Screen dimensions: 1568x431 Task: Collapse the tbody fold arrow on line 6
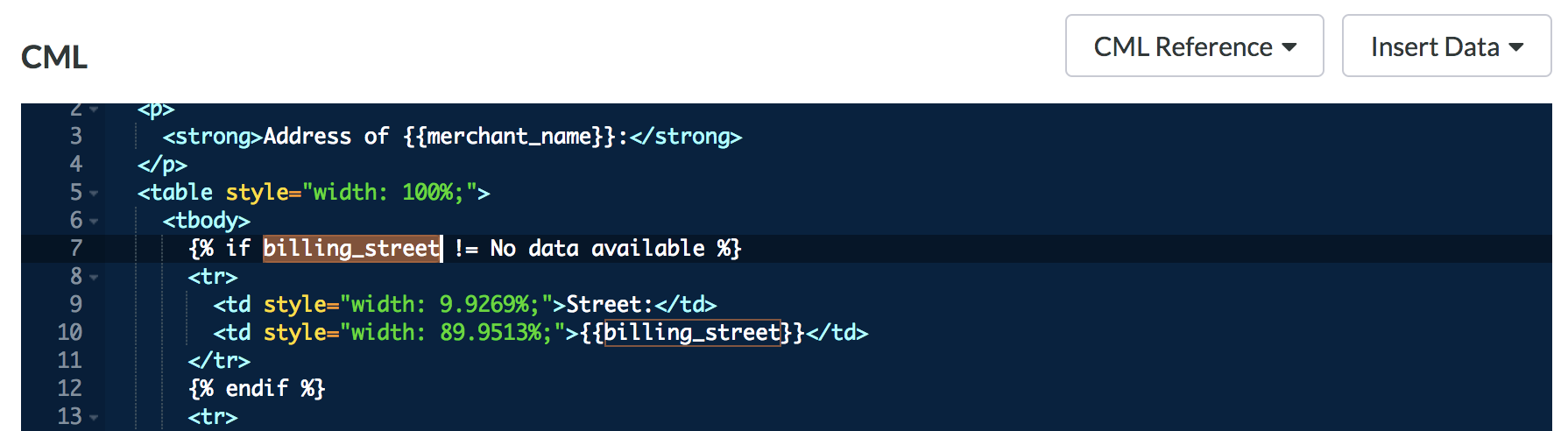click(94, 222)
